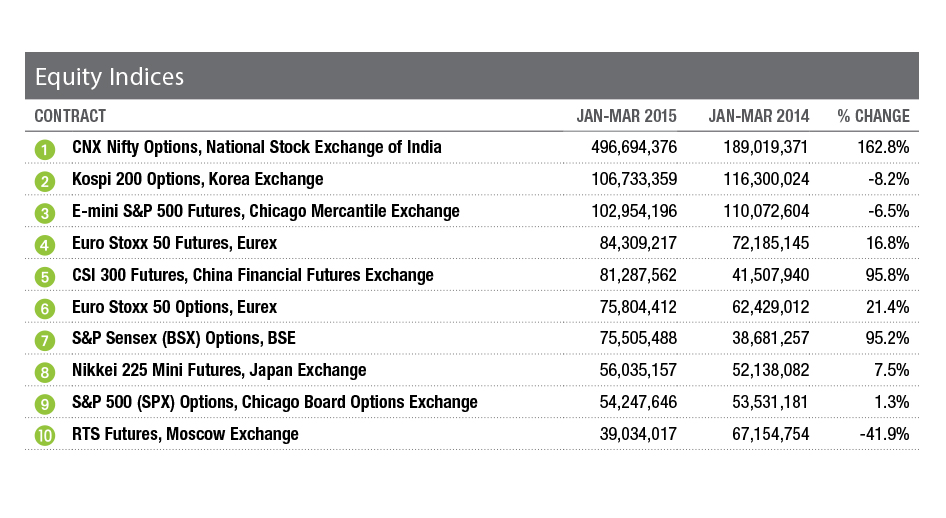This screenshot has width=946, height=518.
Task: Click the % CHANGE column header
Action: point(873,116)
